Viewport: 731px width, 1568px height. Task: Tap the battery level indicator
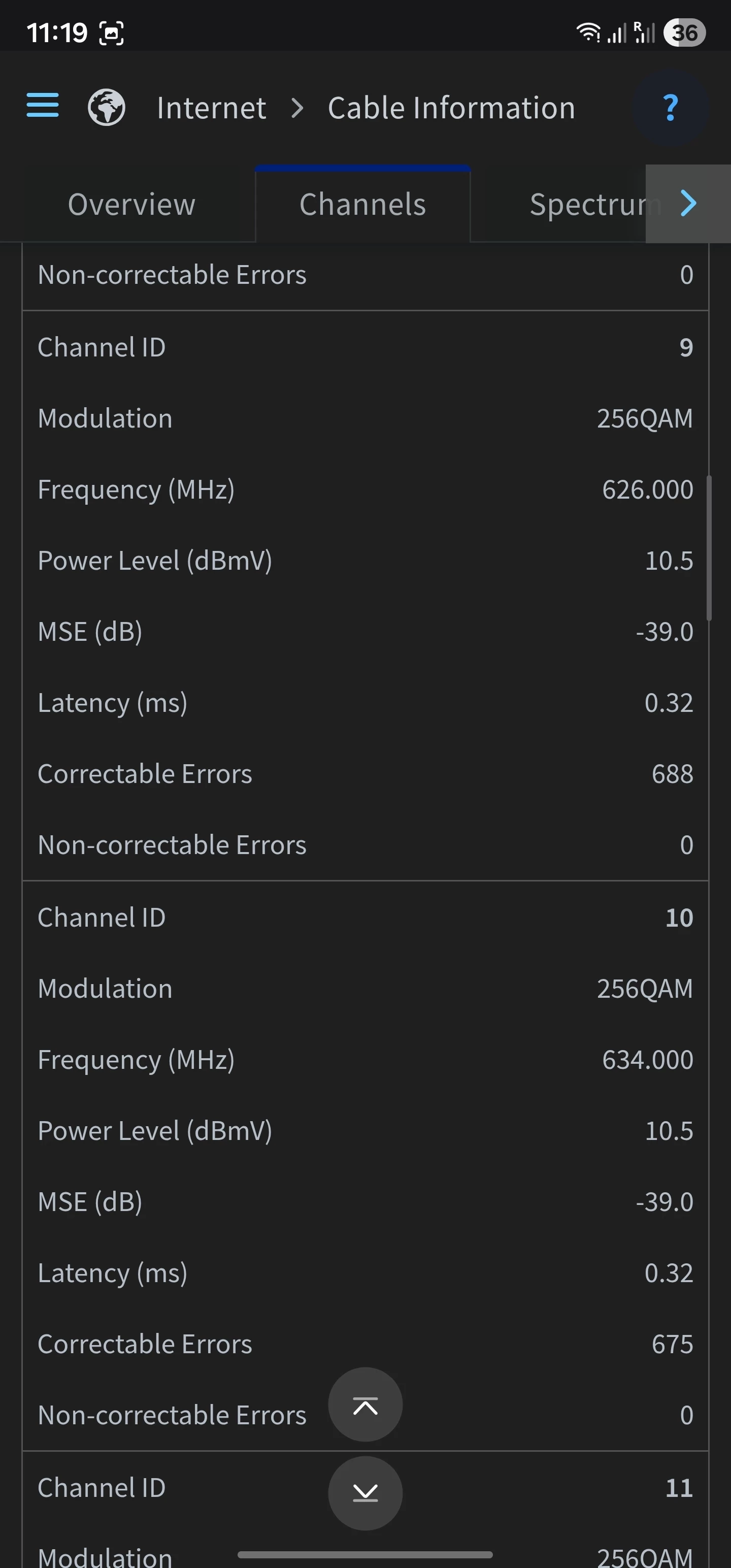(684, 32)
